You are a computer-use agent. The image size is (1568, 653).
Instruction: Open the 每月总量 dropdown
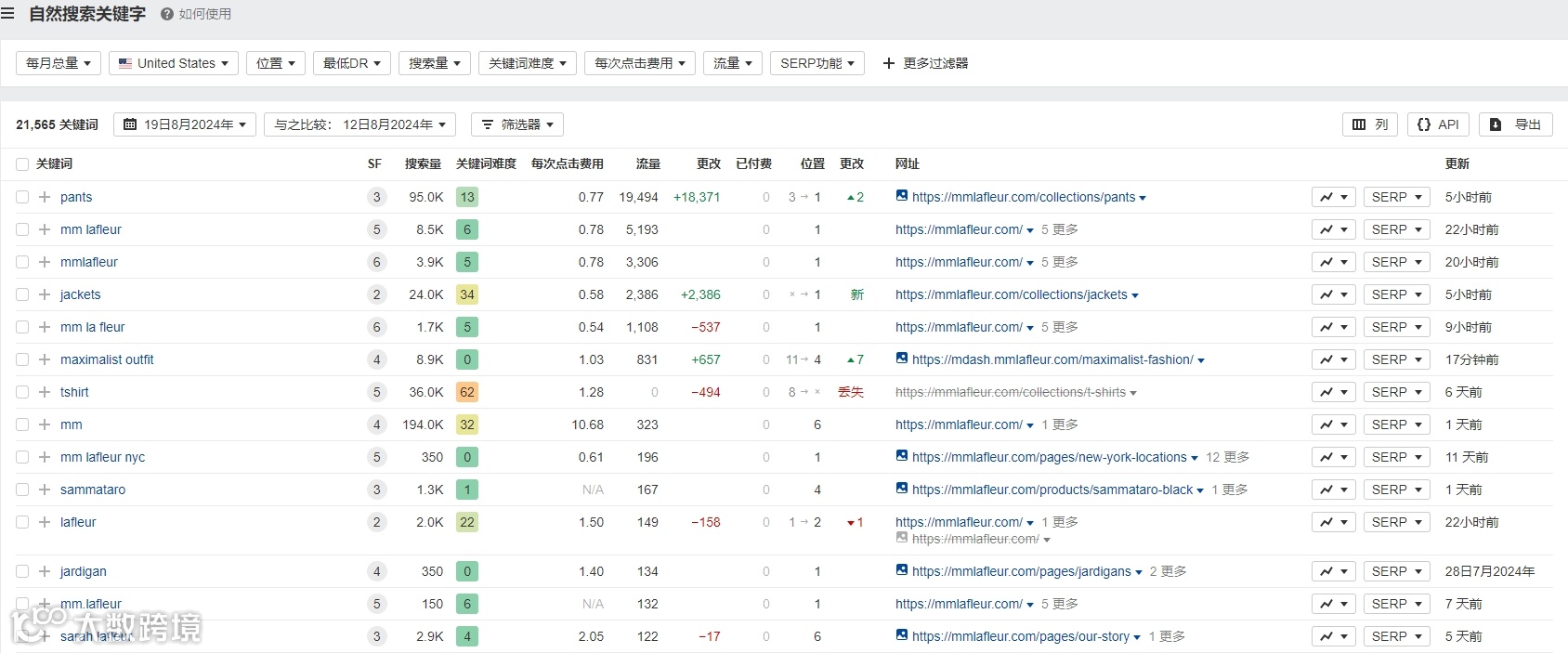[x=59, y=63]
